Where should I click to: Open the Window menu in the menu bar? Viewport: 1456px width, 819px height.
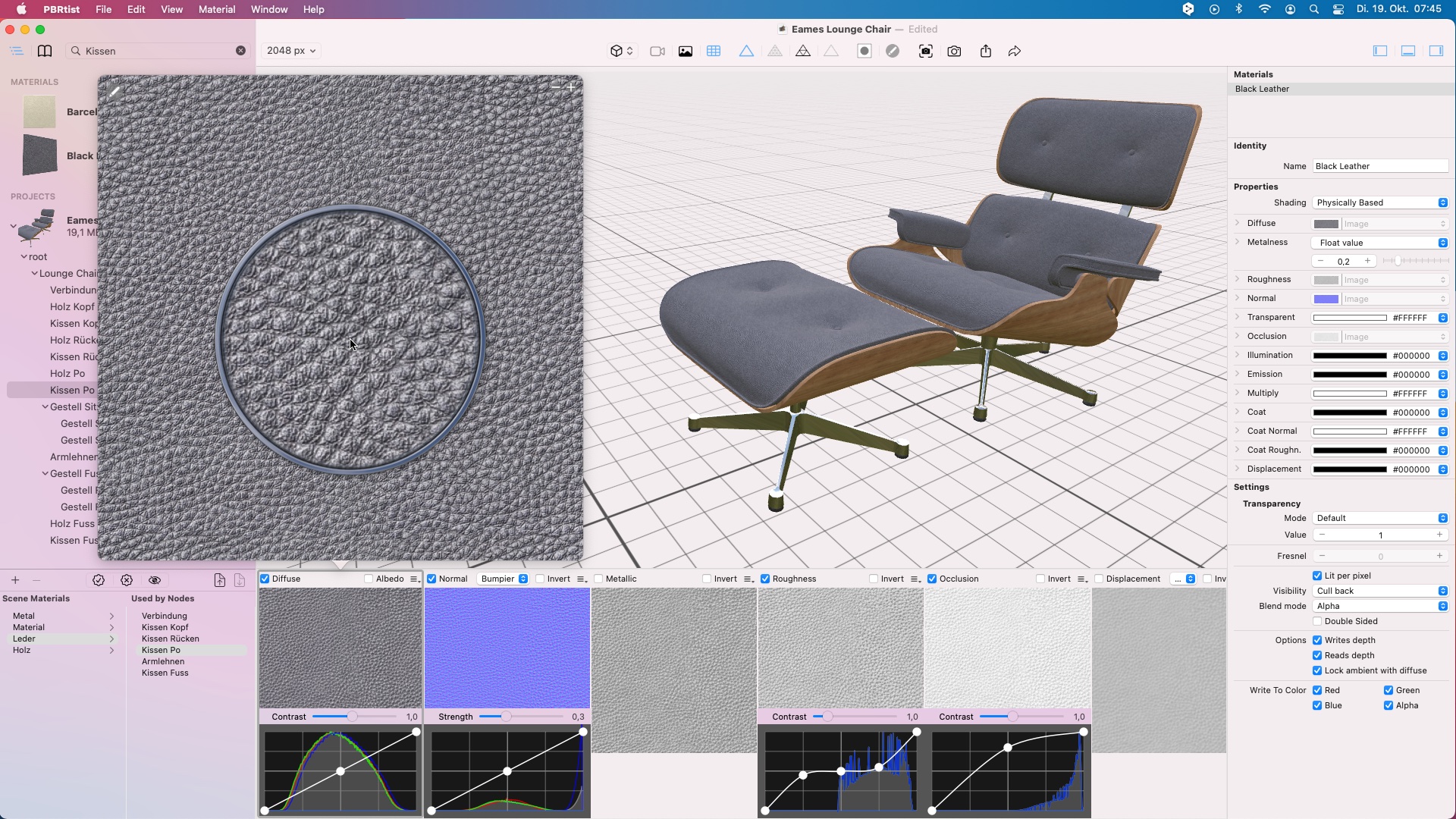pyautogui.click(x=268, y=9)
